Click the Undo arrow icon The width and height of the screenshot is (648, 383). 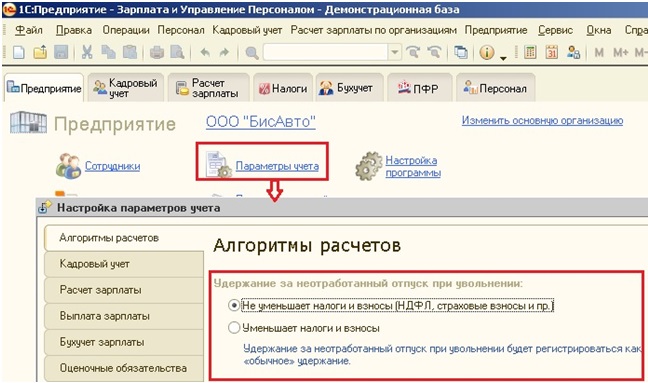[x=205, y=52]
